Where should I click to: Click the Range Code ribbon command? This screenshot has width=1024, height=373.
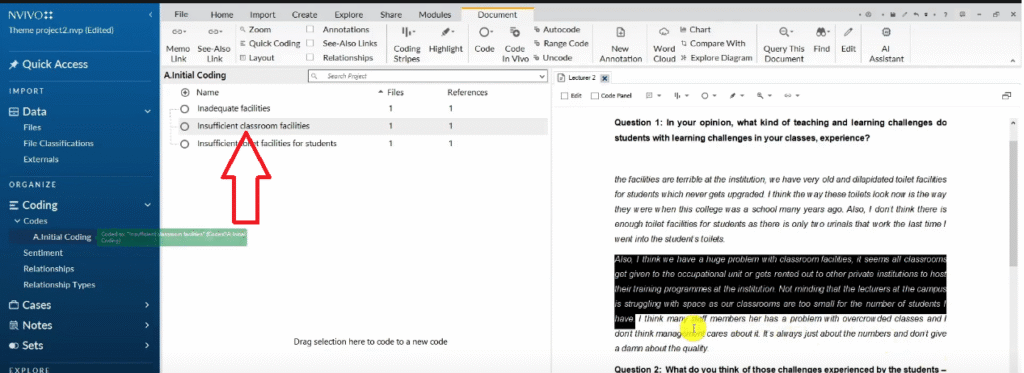coord(561,44)
